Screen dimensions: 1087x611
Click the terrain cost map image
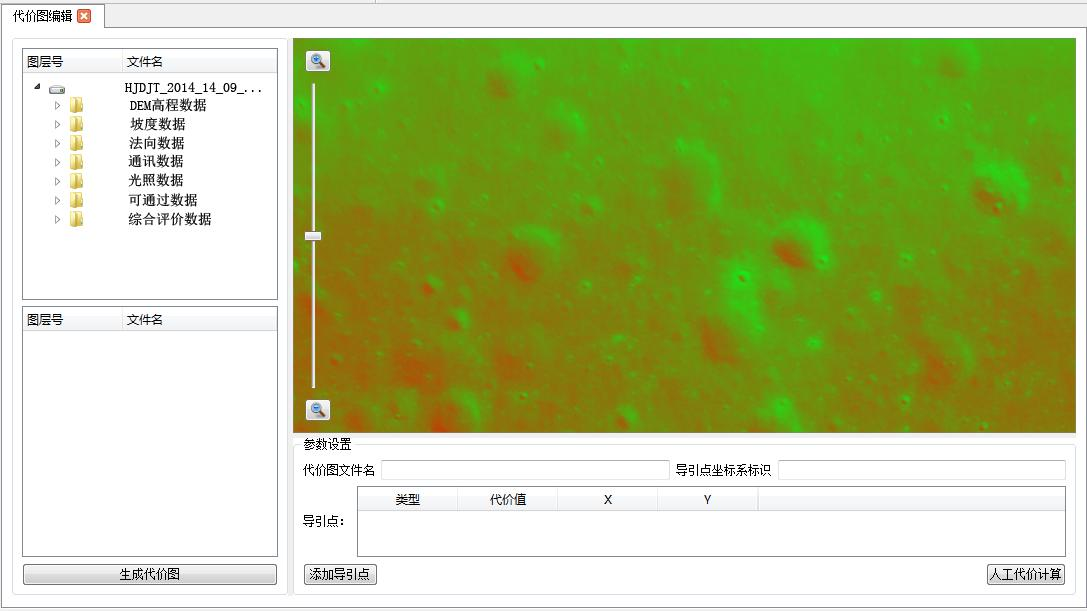(x=684, y=236)
